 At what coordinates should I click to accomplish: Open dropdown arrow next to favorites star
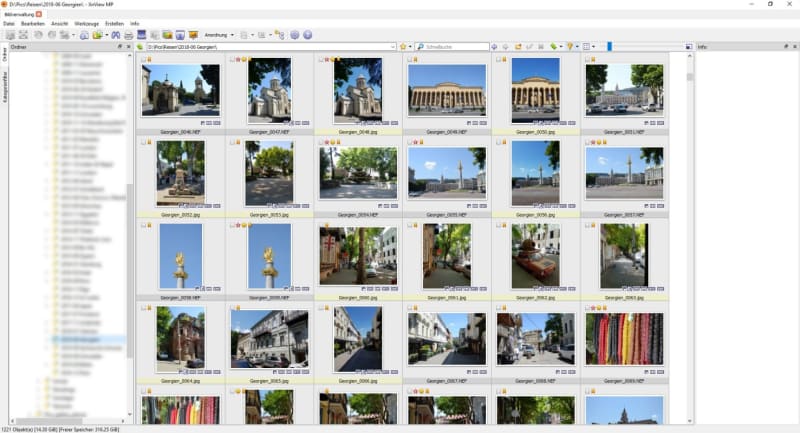(410, 47)
